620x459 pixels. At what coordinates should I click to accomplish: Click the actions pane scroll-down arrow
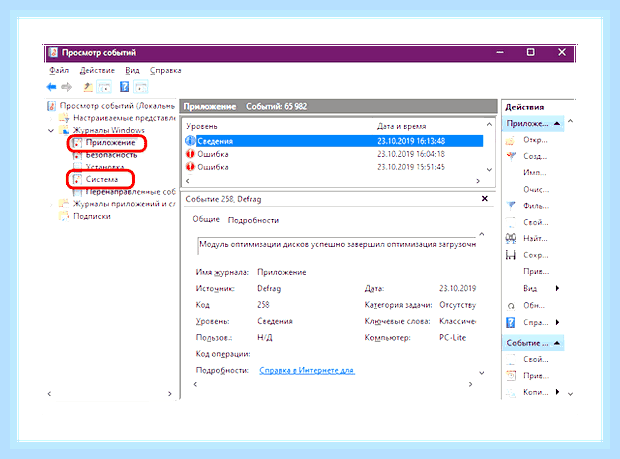pyautogui.click(x=570, y=394)
